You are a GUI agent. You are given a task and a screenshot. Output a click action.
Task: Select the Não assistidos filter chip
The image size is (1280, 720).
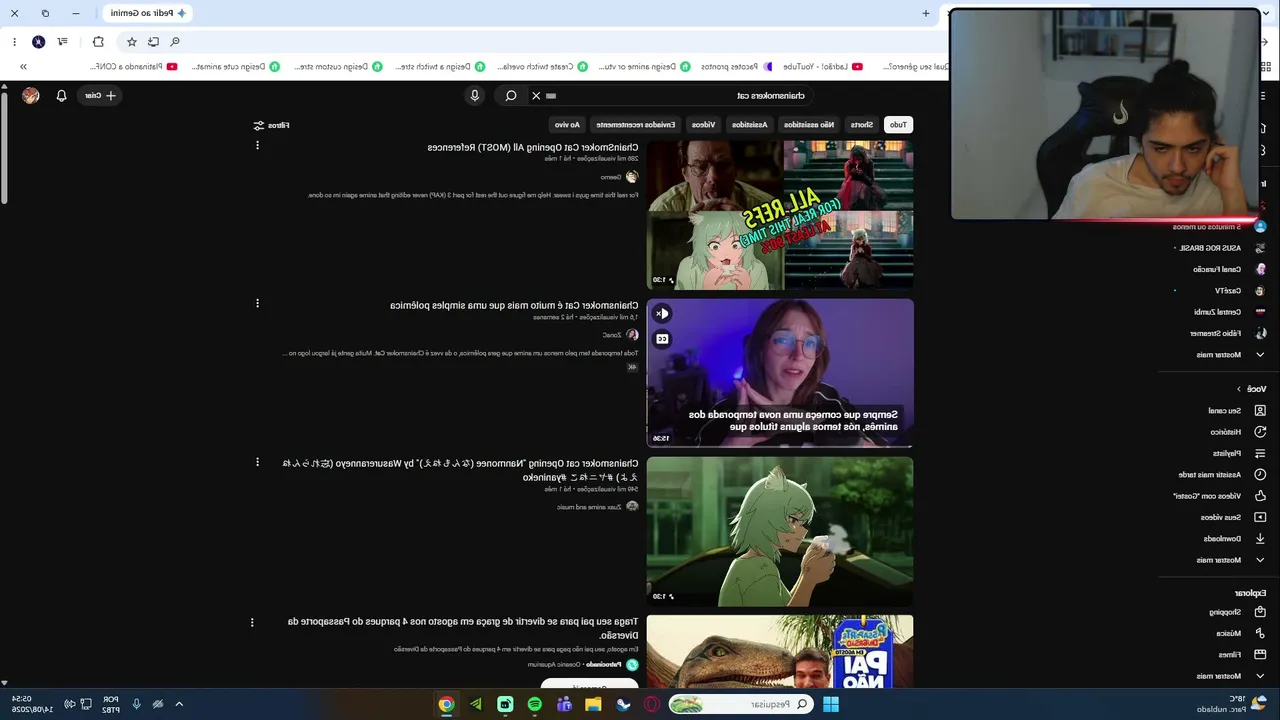tap(809, 125)
